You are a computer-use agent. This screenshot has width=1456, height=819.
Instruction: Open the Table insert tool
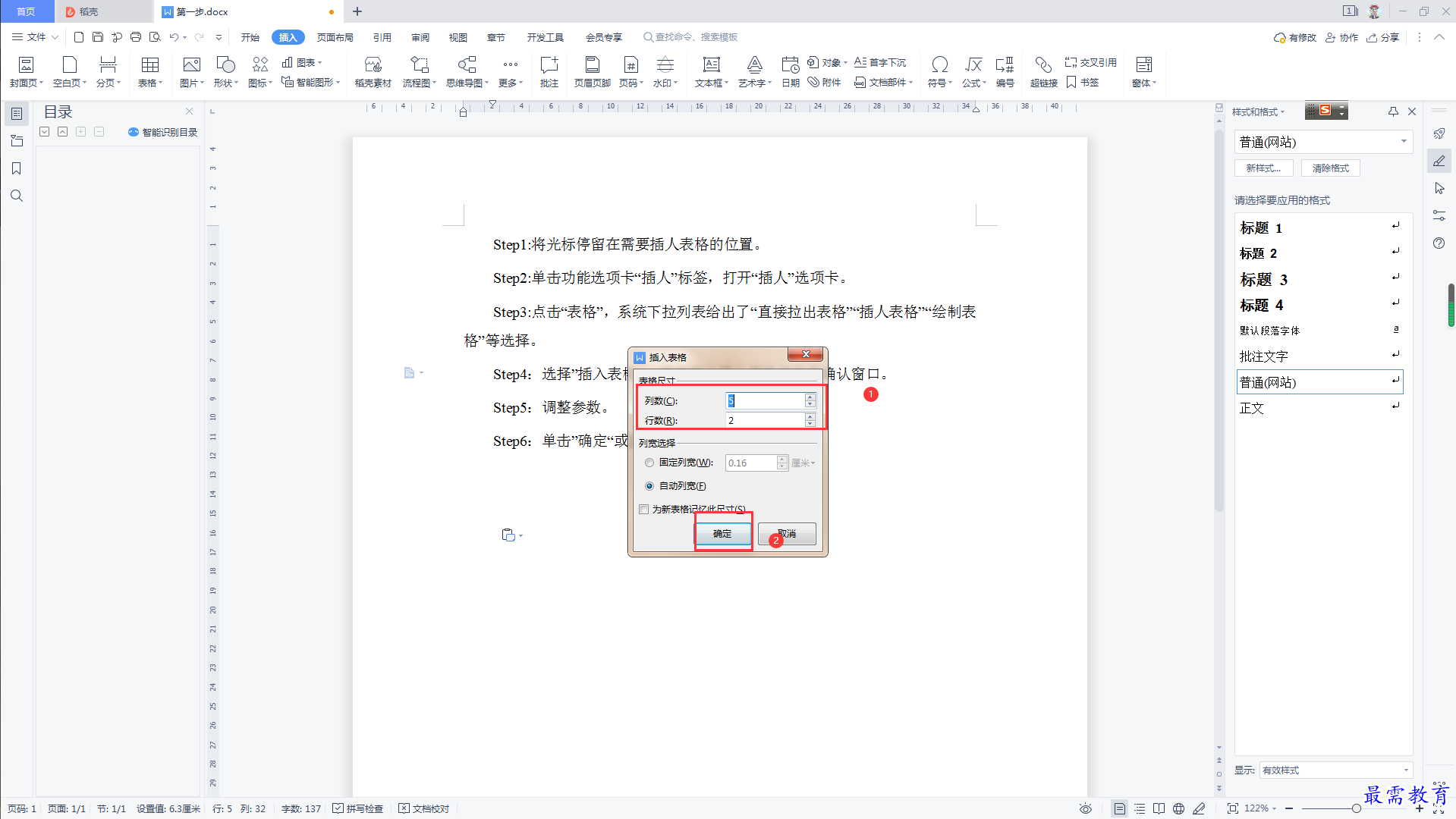pyautogui.click(x=150, y=72)
